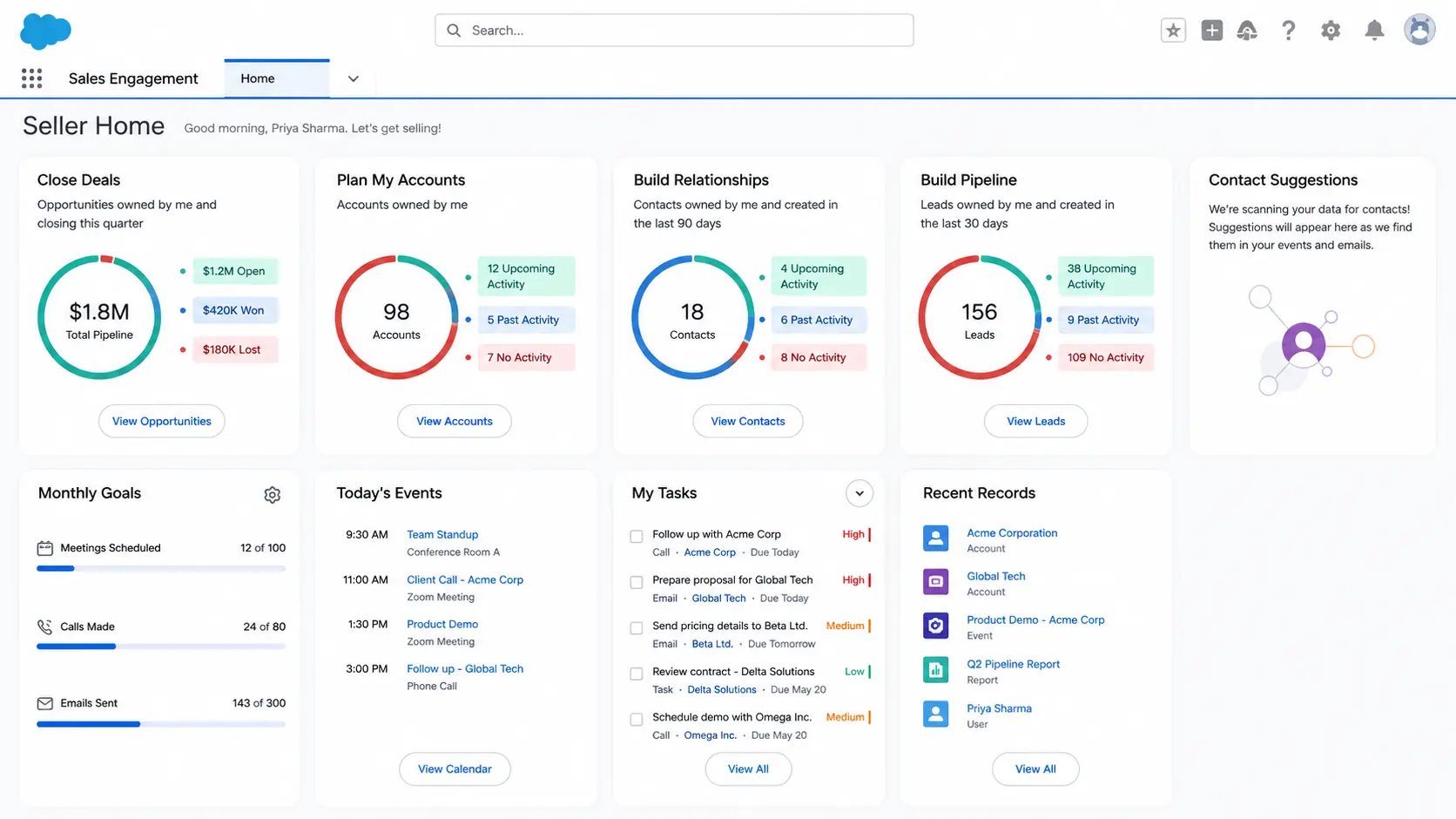1456x819 pixels.
Task: Click the Global Tech record icon
Action: pyautogui.click(x=936, y=582)
